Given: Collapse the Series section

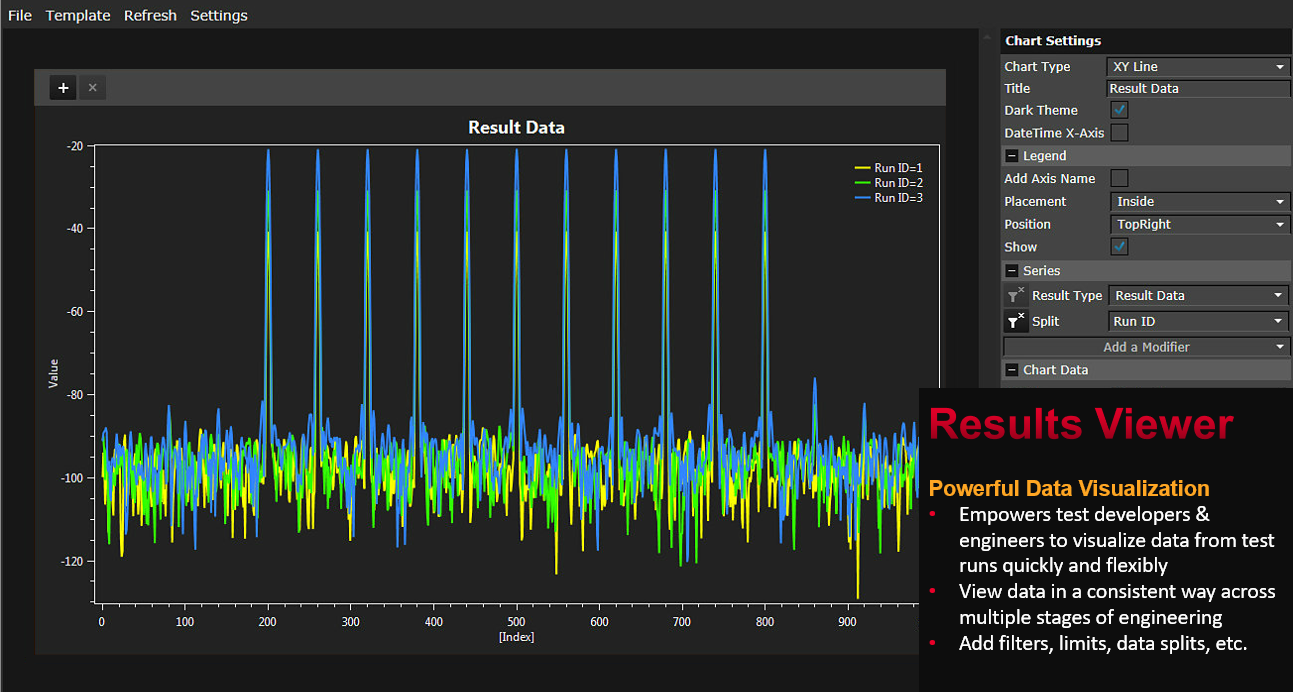Looking at the screenshot, I should [x=1012, y=271].
